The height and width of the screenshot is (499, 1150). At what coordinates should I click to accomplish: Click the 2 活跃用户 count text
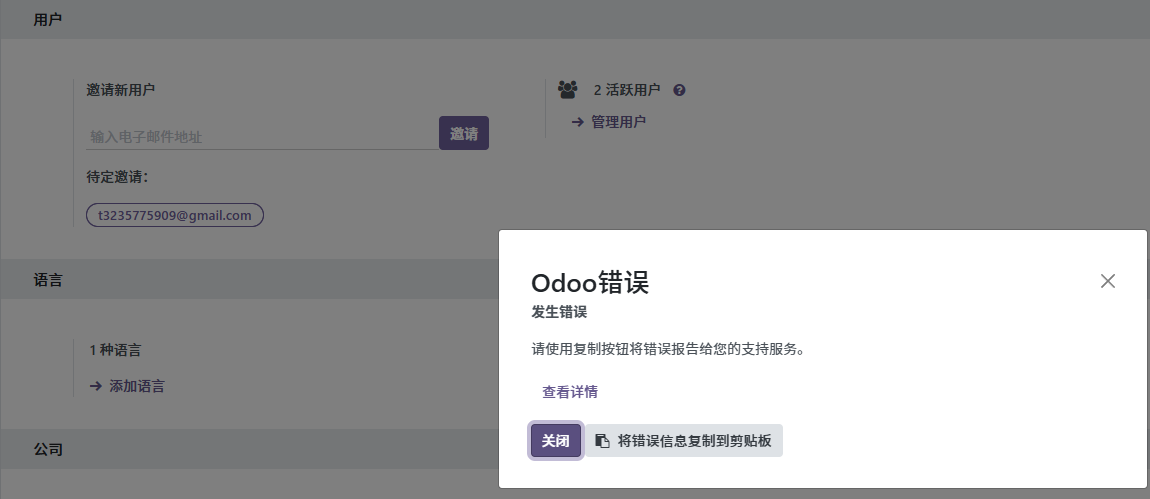pyautogui.click(x=627, y=90)
